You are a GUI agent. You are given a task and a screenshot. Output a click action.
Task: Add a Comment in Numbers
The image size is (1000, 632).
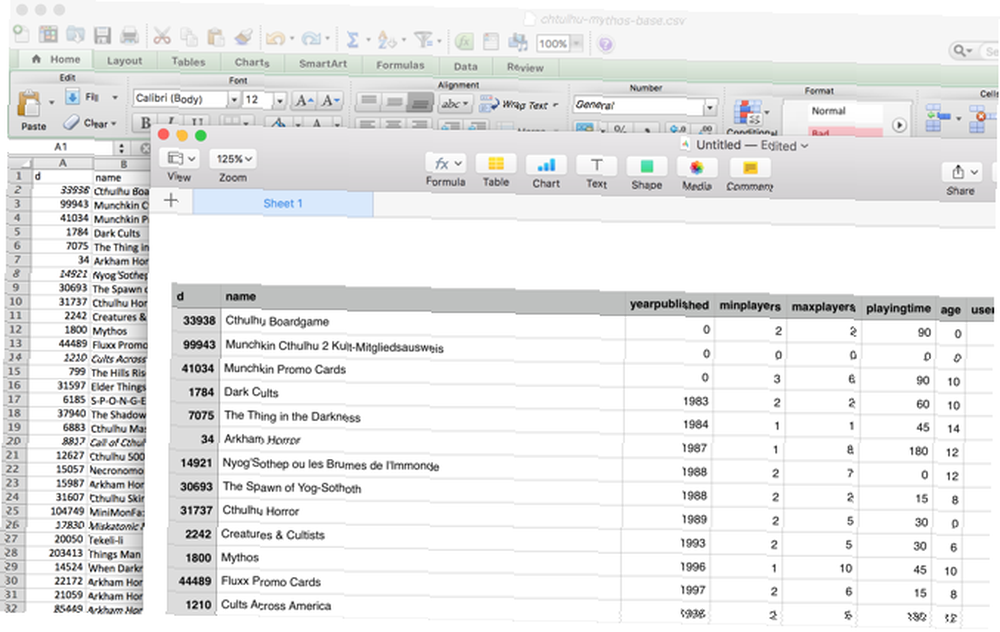coord(749,168)
